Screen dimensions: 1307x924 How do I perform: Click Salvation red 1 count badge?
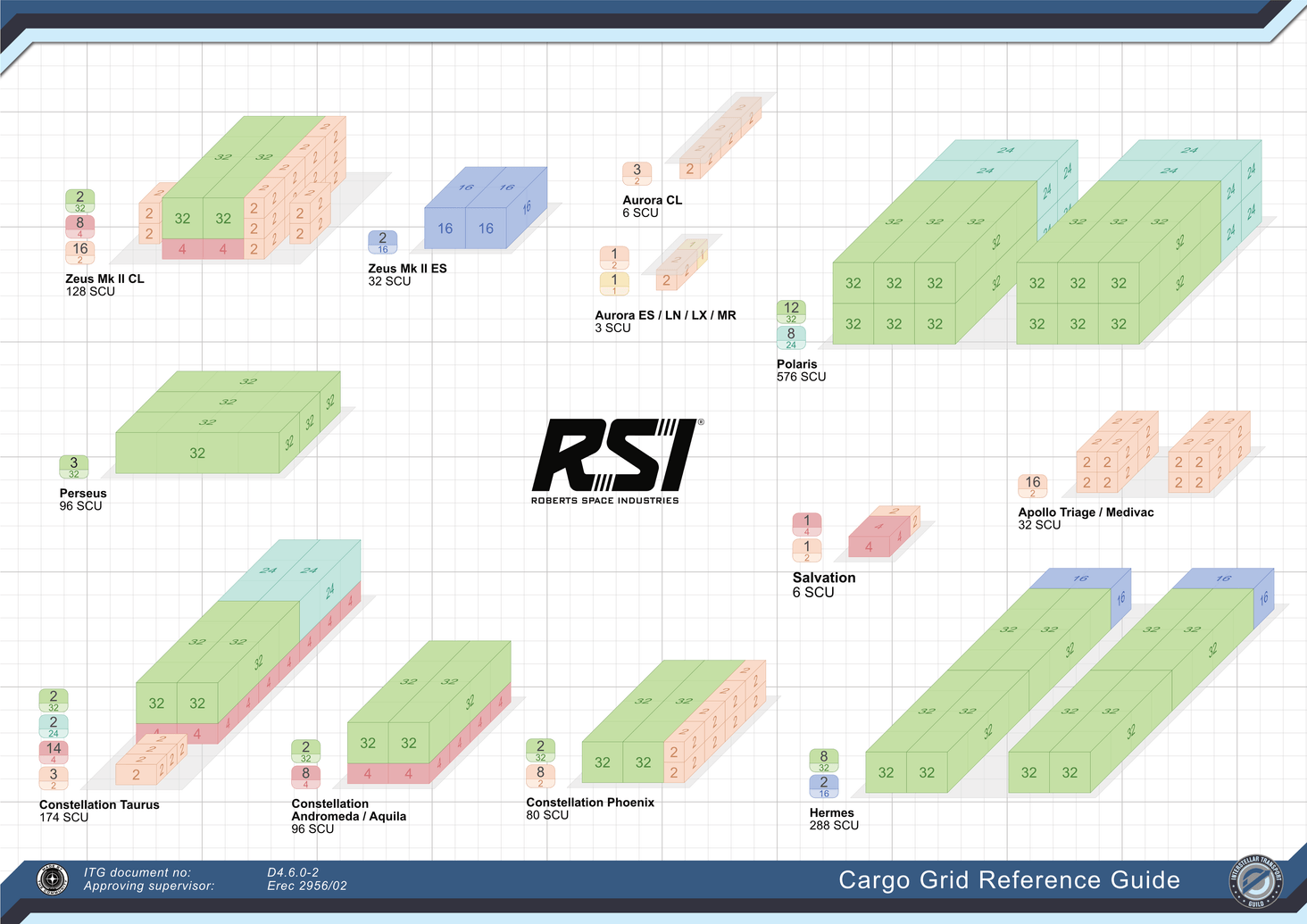point(806,524)
